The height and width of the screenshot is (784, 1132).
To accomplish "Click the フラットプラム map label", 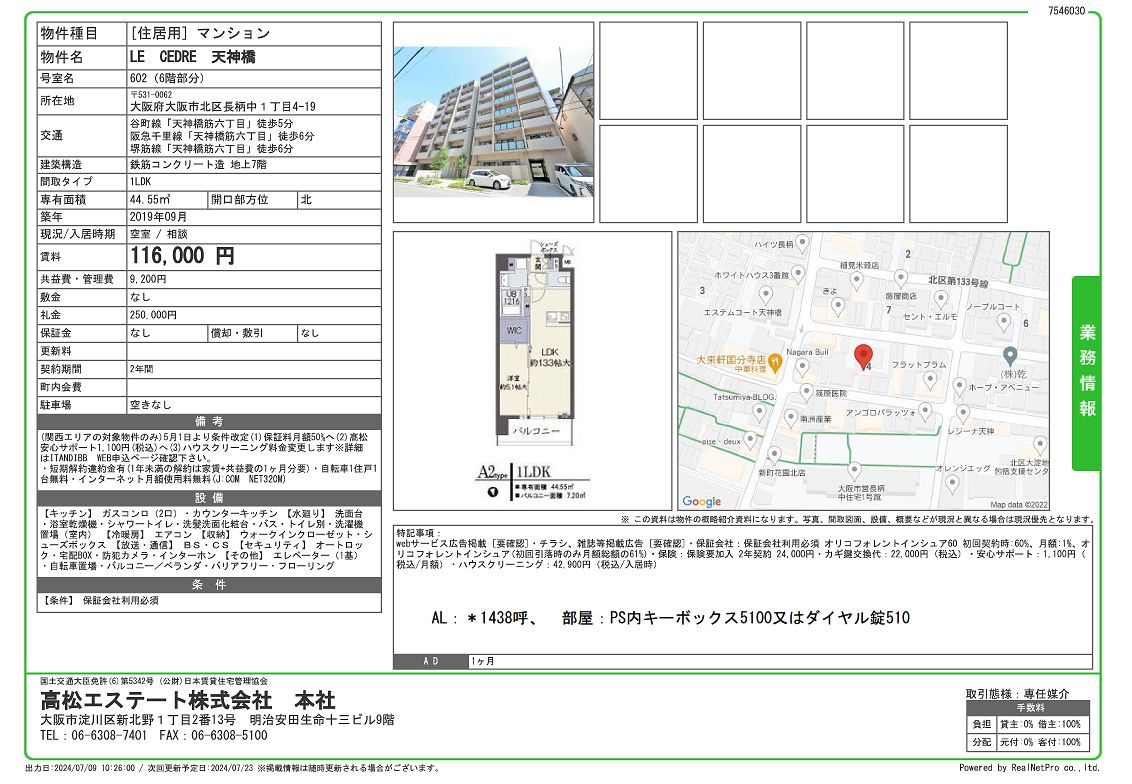I will (x=918, y=365).
